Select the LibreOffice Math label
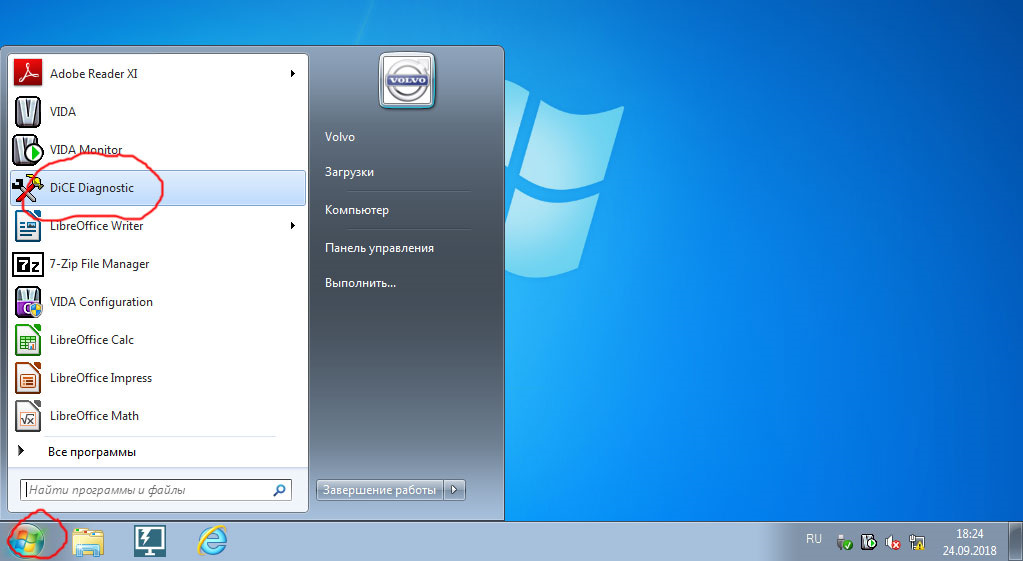 click(95, 416)
